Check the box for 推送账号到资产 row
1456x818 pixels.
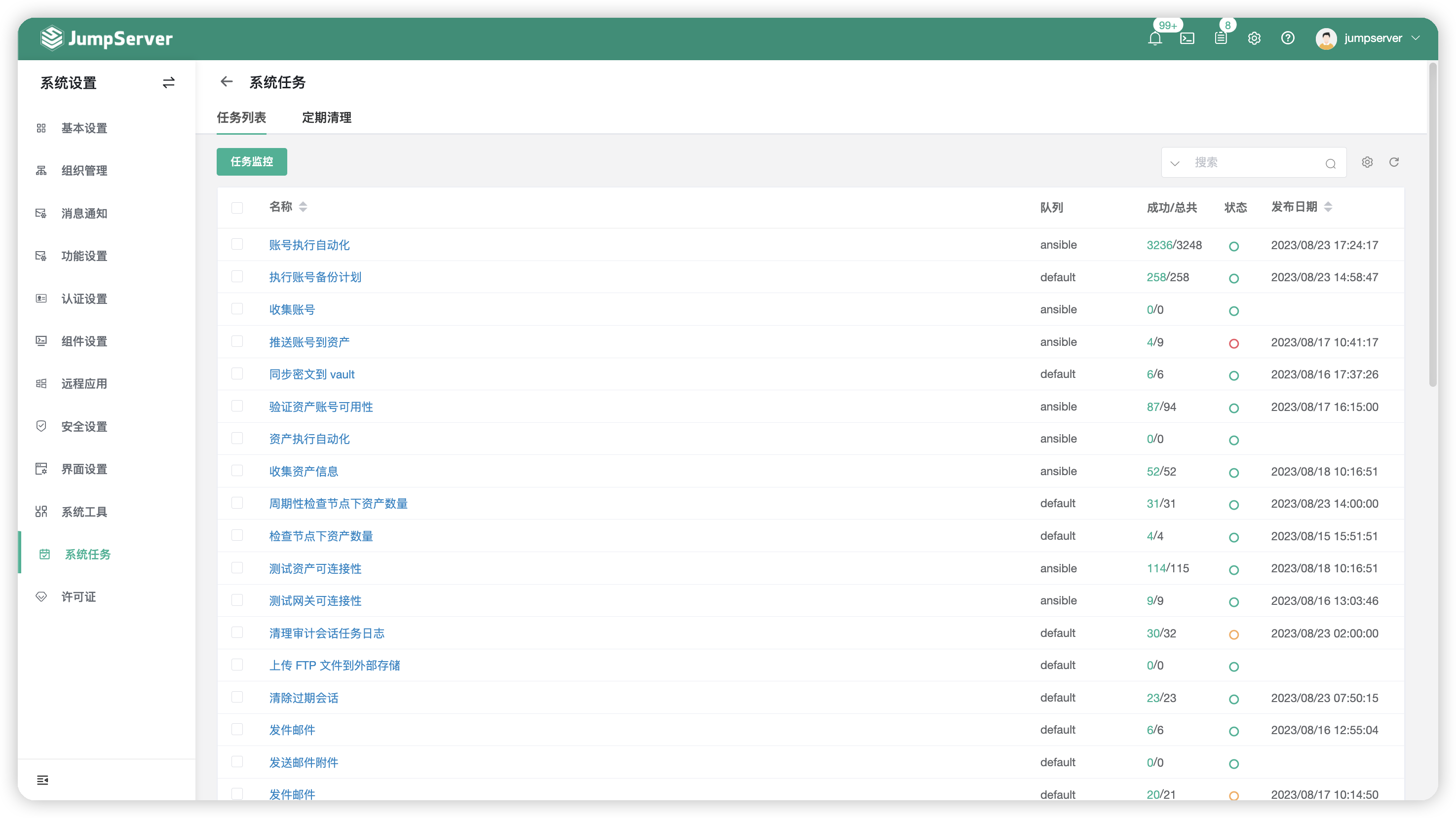[x=237, y=341]
